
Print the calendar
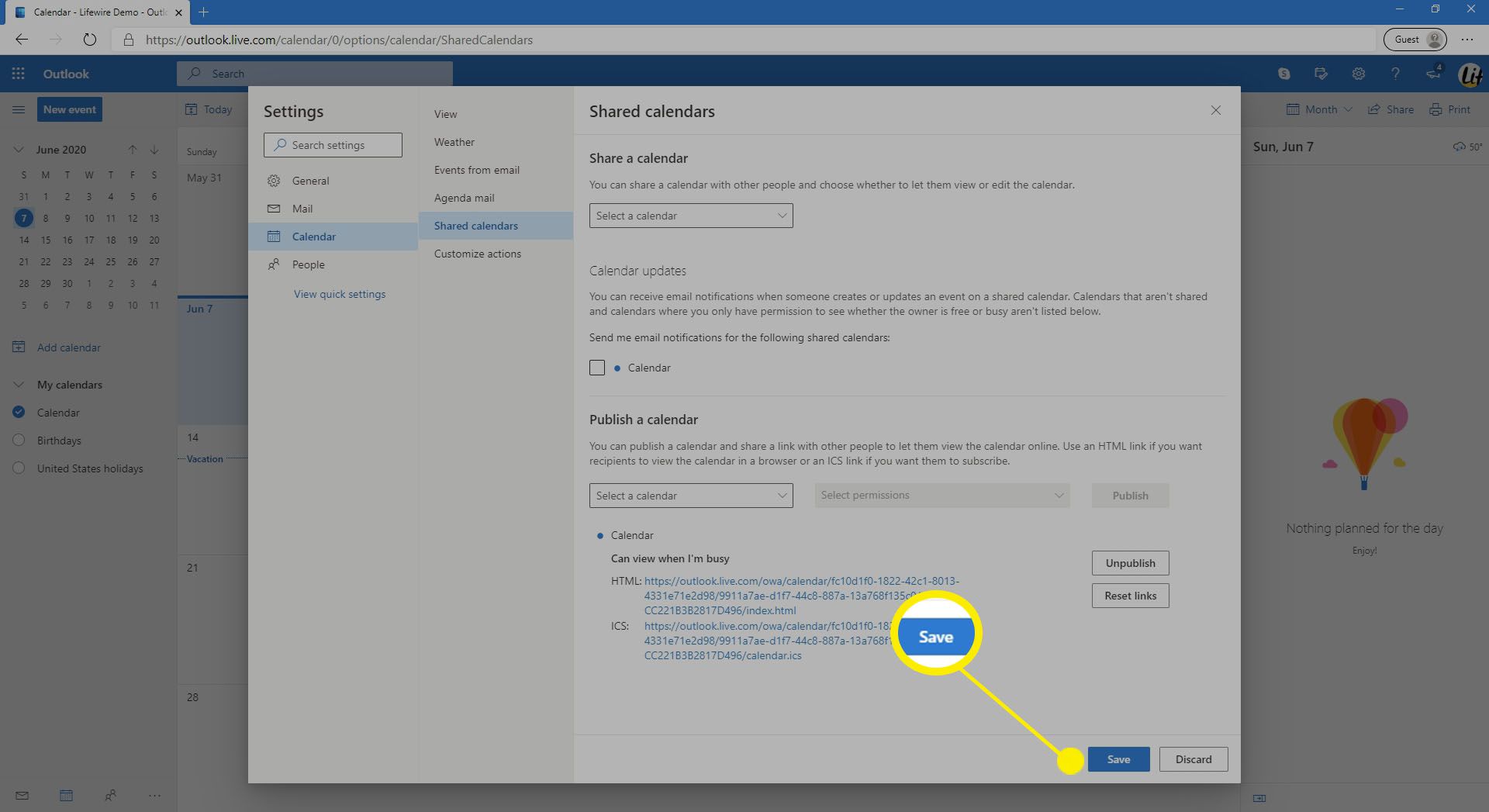pyautogui.click(x=1450, y=109)
